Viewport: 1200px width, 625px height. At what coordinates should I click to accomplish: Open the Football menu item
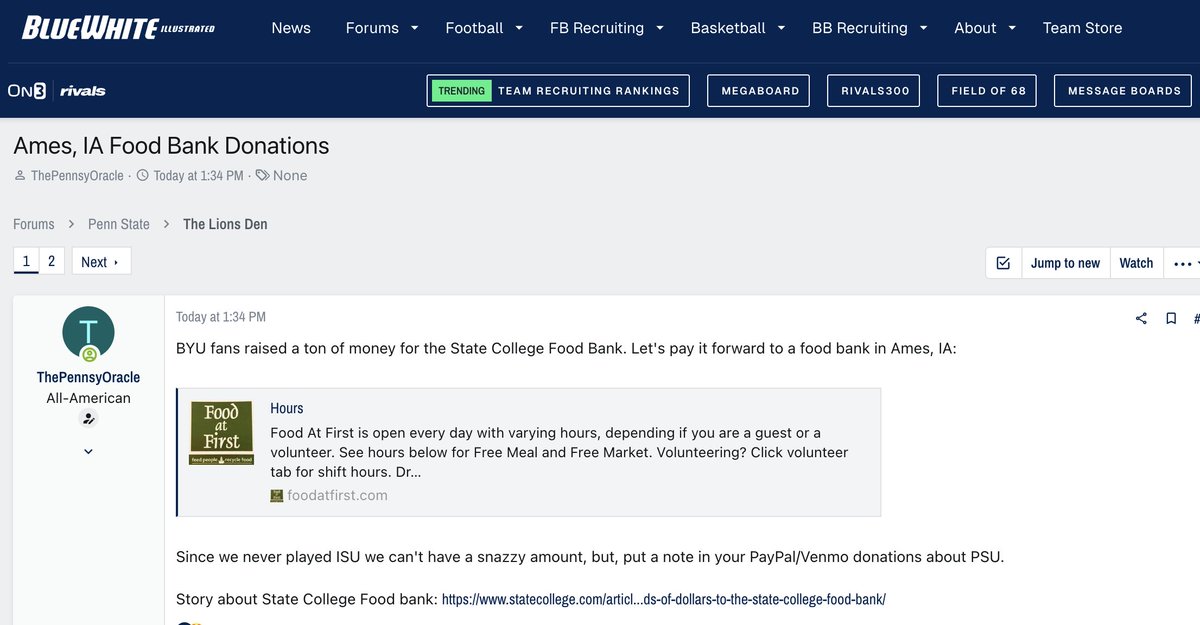pyautogui.click(x=474, y=28)
